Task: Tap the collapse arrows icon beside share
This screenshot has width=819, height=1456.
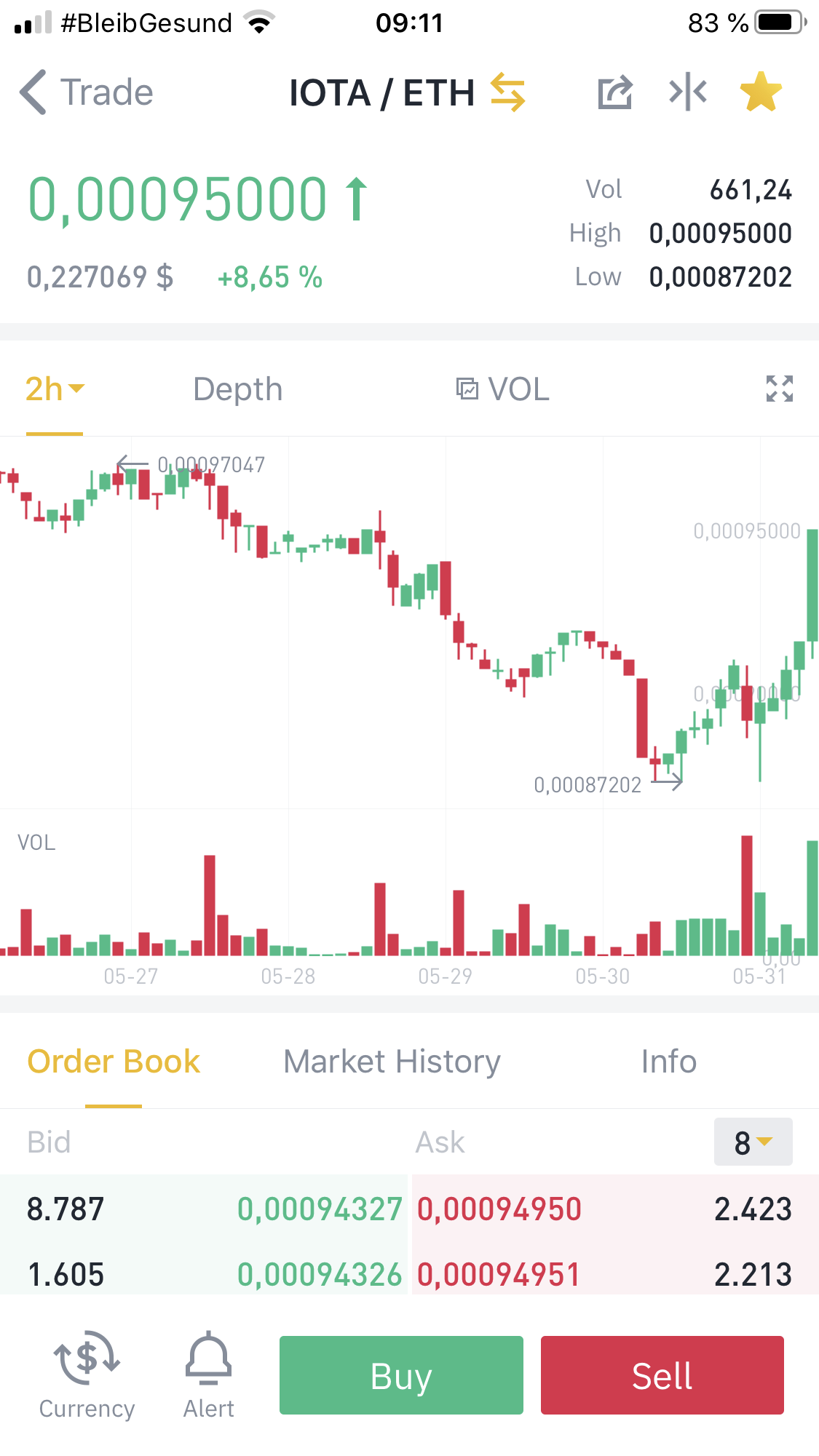Action: [688, 92]
